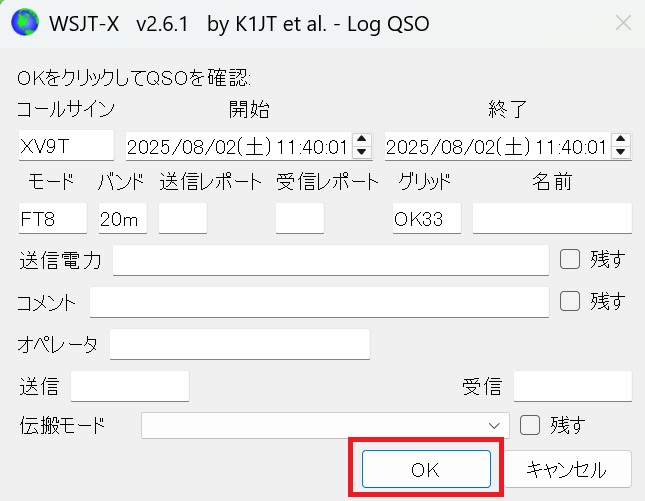Focus the コメント comment text field

point(319,301)
